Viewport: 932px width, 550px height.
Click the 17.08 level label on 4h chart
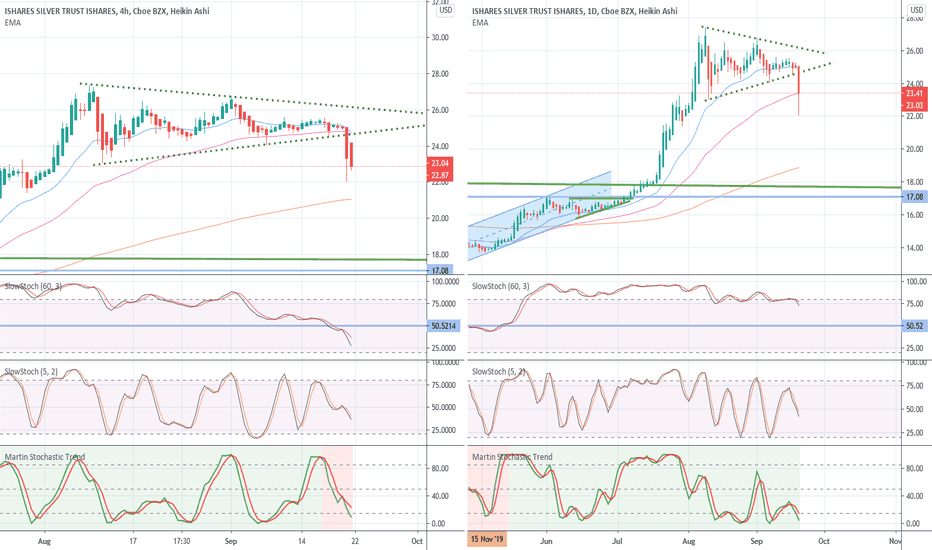(440, 270)
